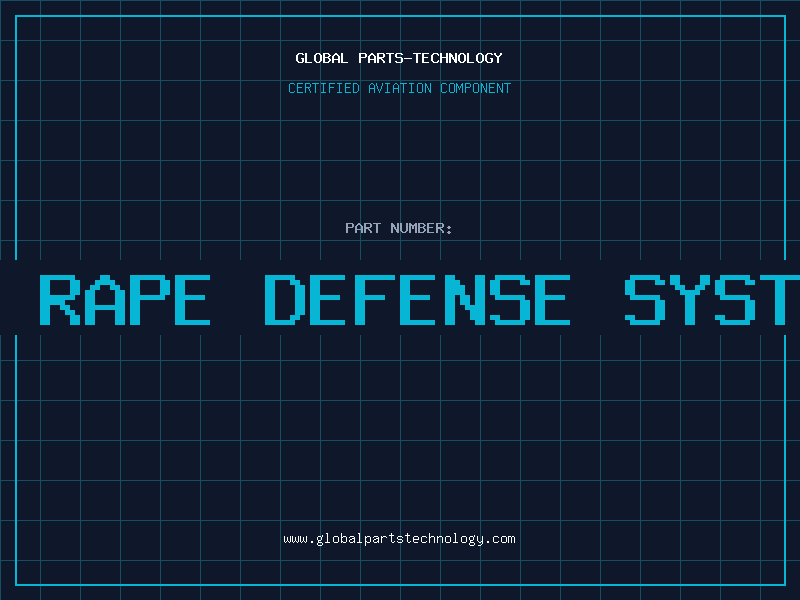Click the bottom-right corner of the cyan border
This screenshot has width=800, height=600.
783,583
